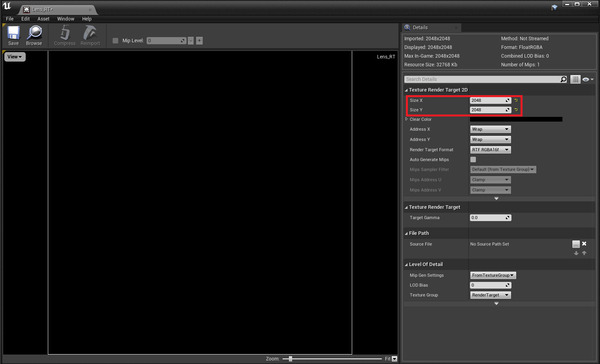
Task: Click the 'Method: Not Streamed' text
Action: pyautogui.click(x=525, y=39)
